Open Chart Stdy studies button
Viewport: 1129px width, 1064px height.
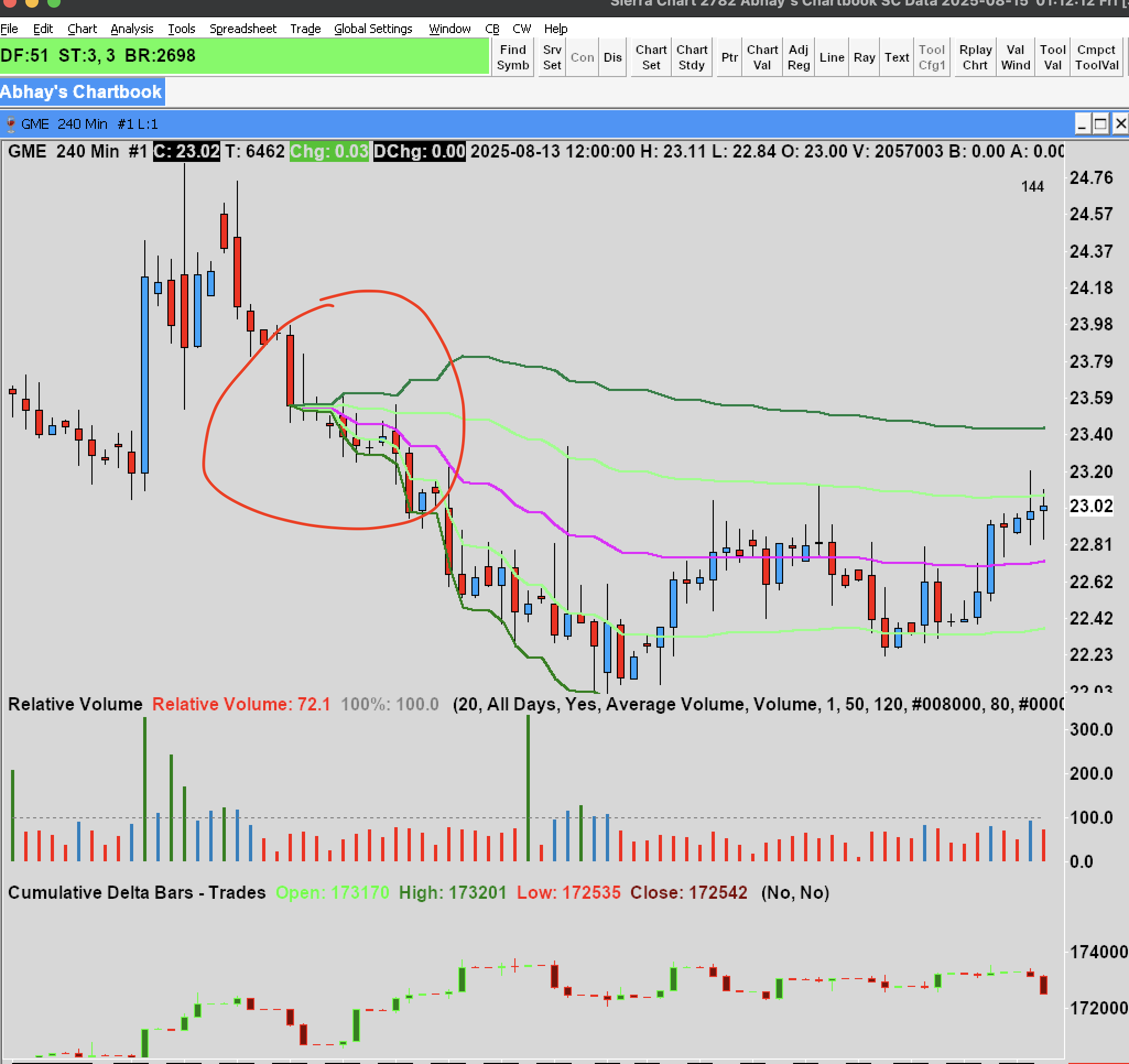click(691, 57)
